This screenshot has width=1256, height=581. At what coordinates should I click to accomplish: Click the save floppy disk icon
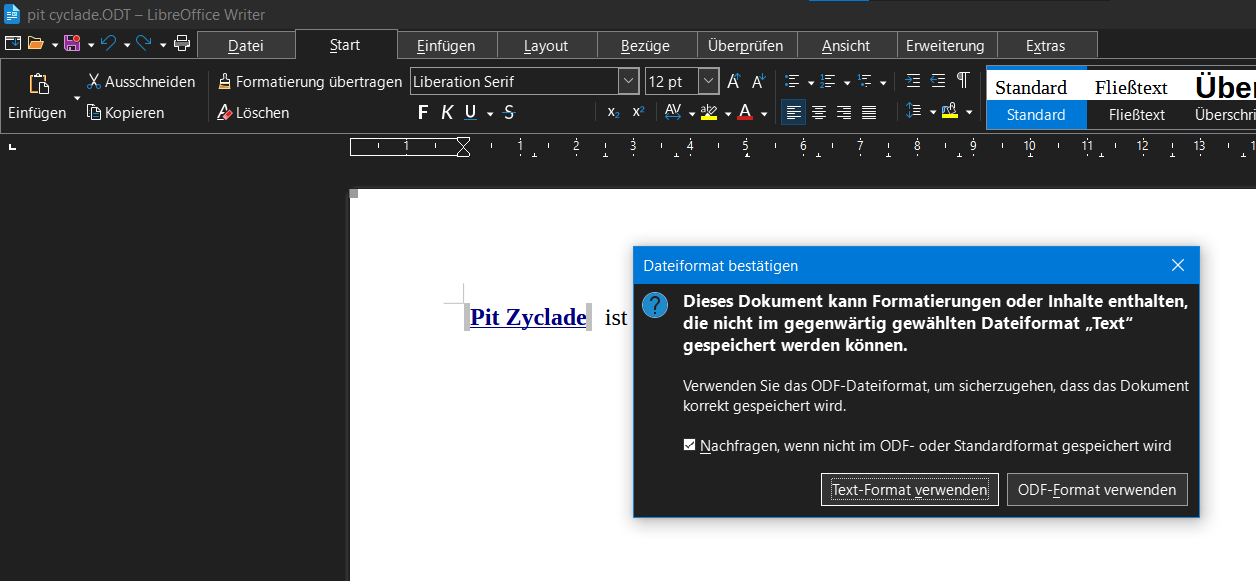[72, 43]
